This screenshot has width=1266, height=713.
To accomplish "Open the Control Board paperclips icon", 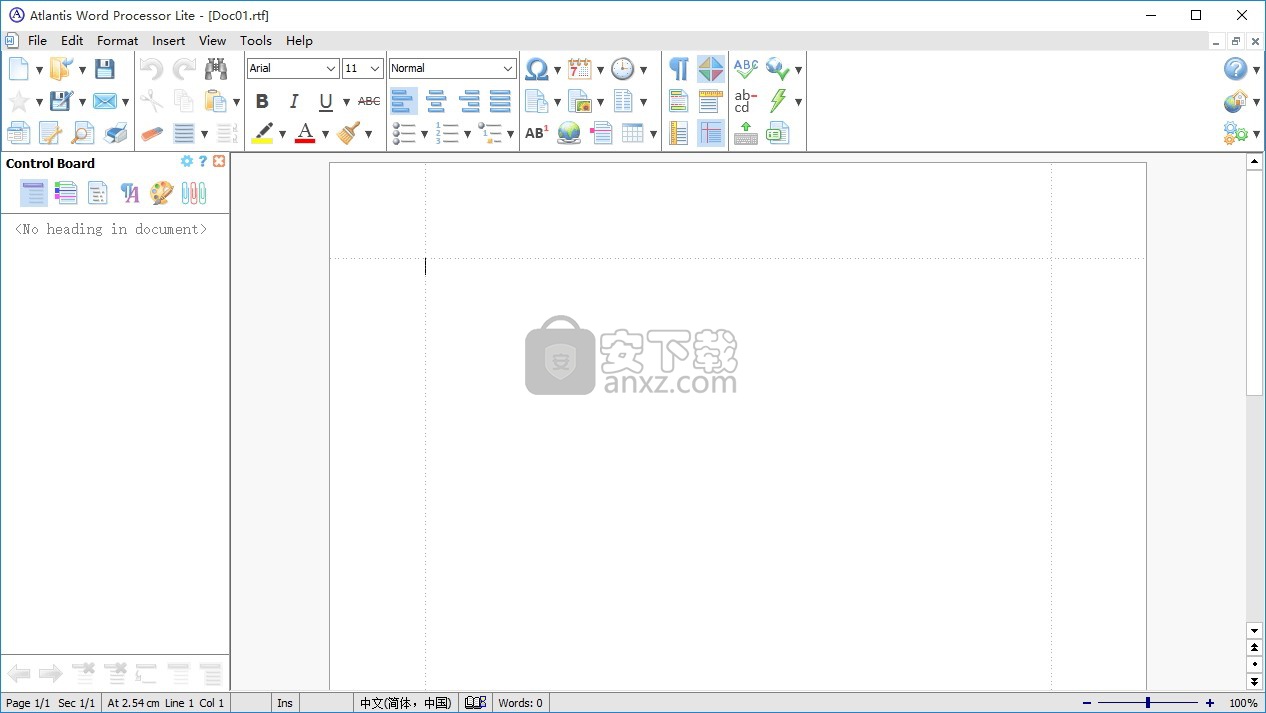I will 194,193.
